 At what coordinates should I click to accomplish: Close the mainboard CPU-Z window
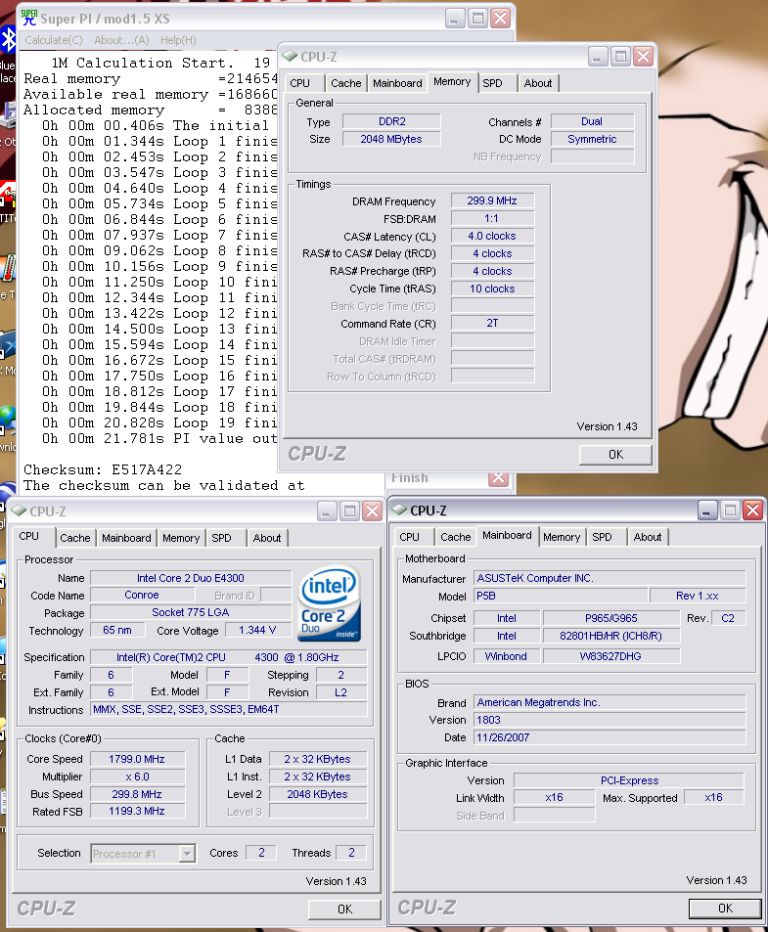753,510
